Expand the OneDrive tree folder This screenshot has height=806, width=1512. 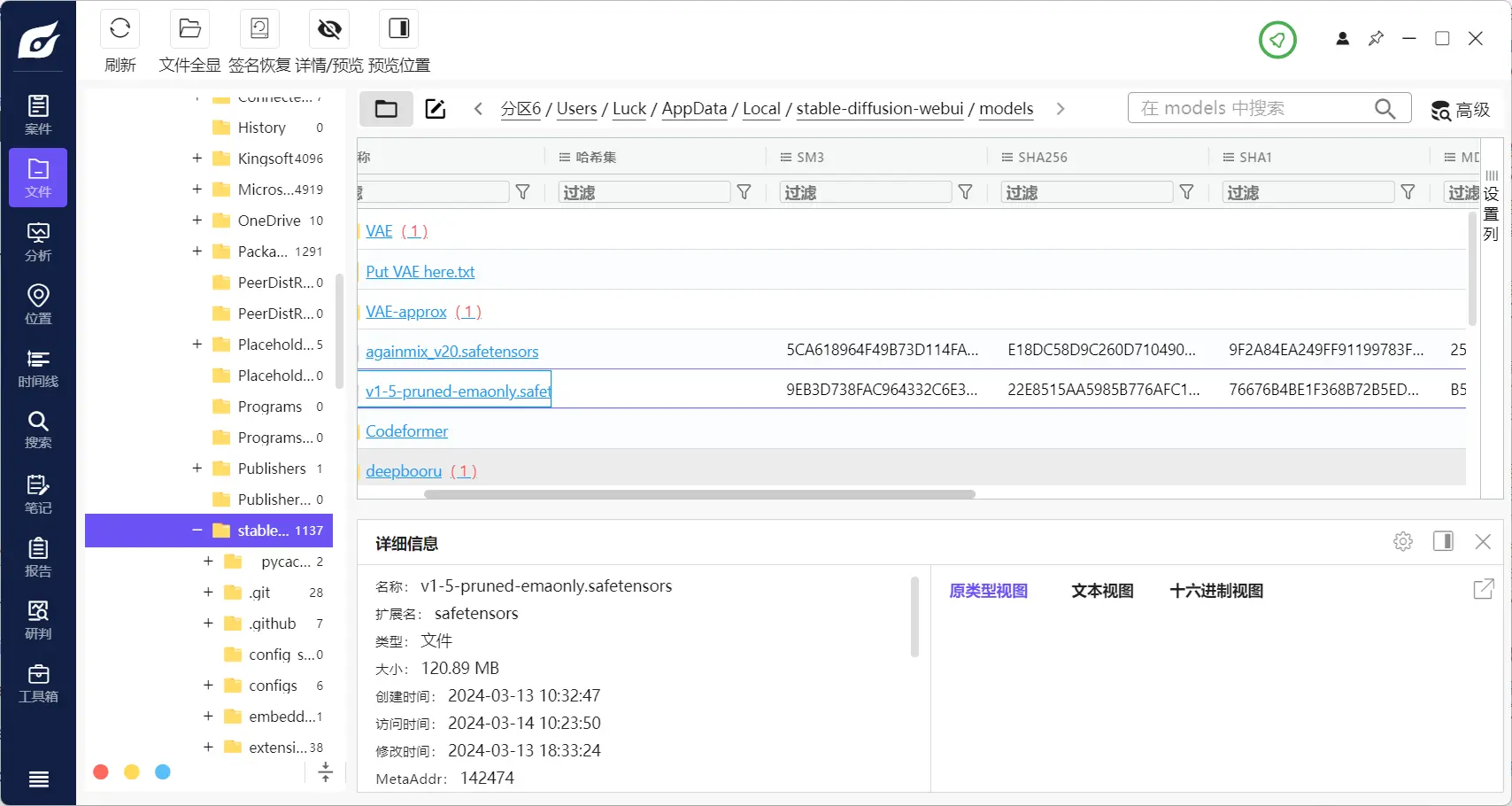pyautogui.click(x=197, y=221)
